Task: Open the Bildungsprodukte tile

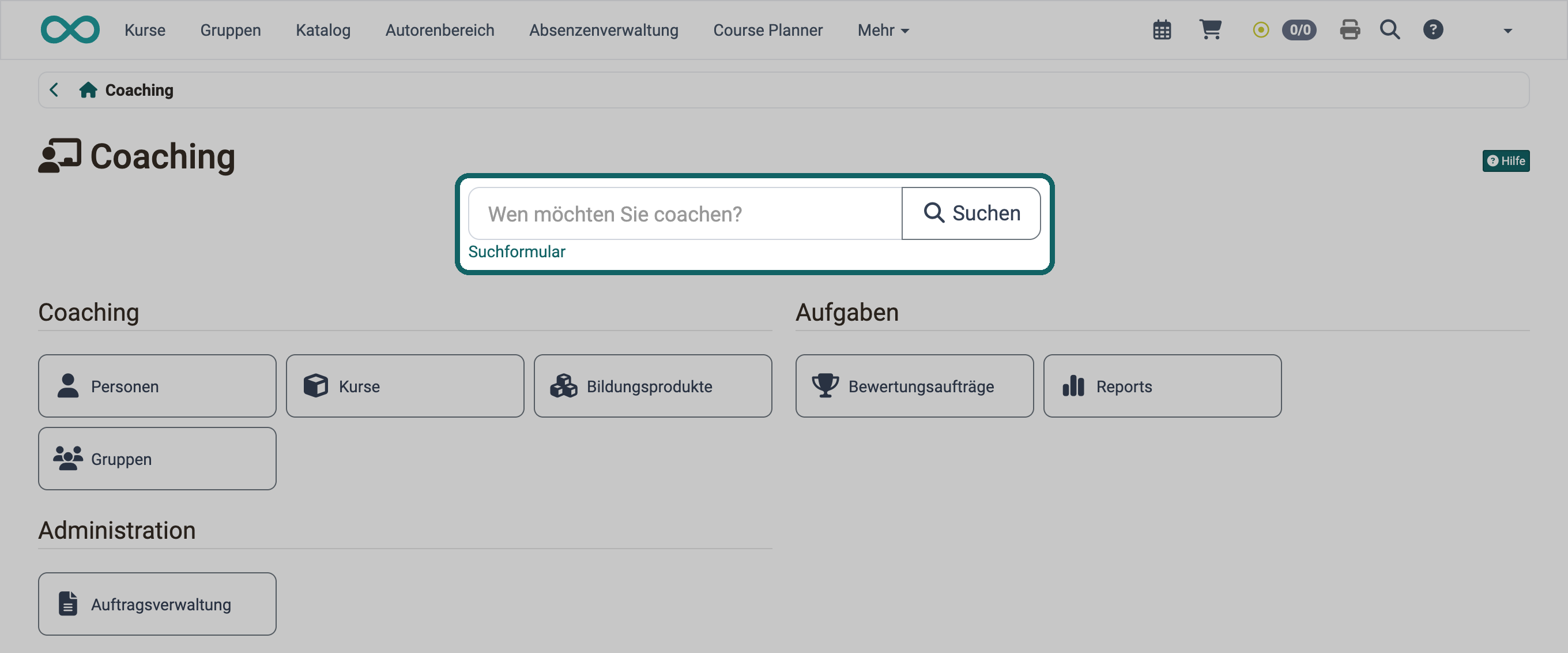Action: click(x=653, y=386)
